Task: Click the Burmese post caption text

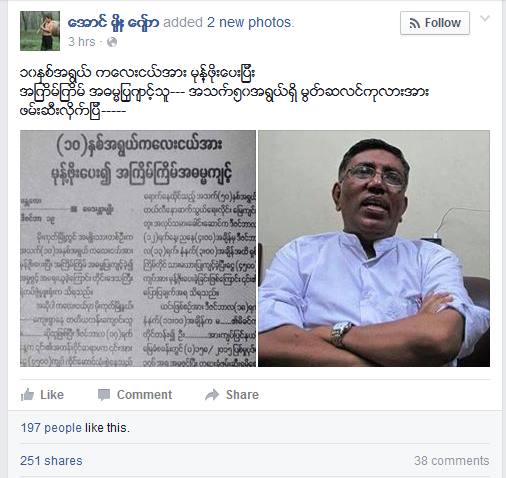Action: click(x=224, y=92)
